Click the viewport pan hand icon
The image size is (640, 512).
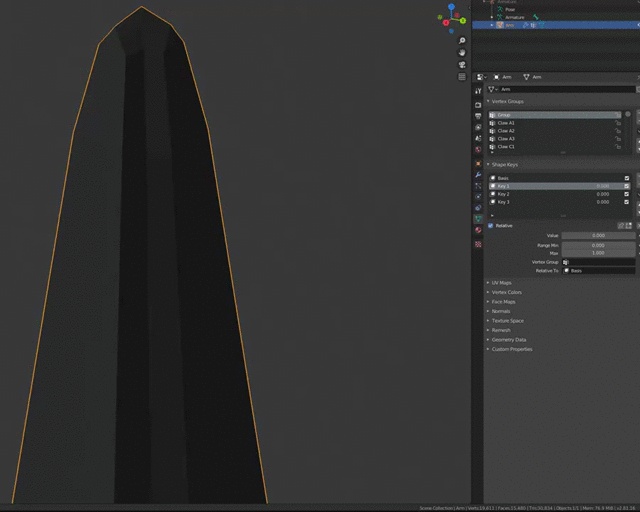click(x=462, y=52)
